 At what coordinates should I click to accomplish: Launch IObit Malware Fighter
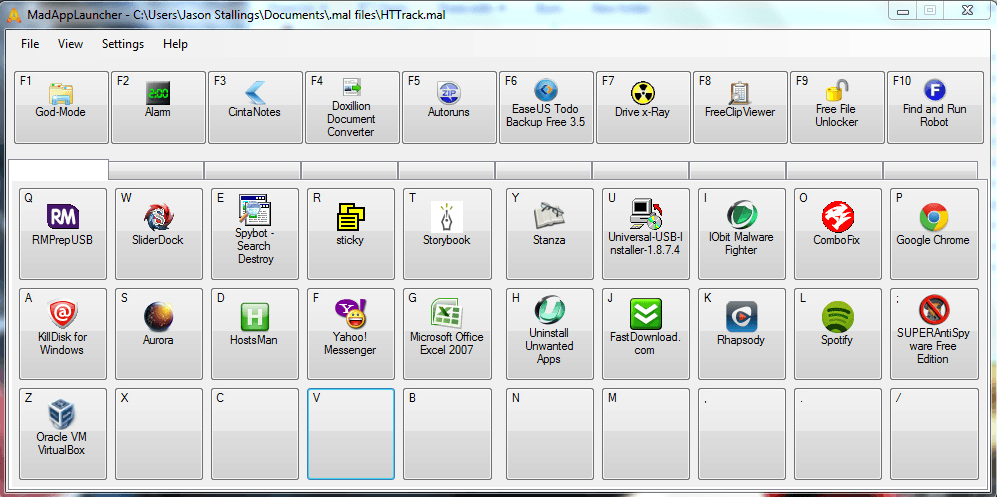point(742,234)
